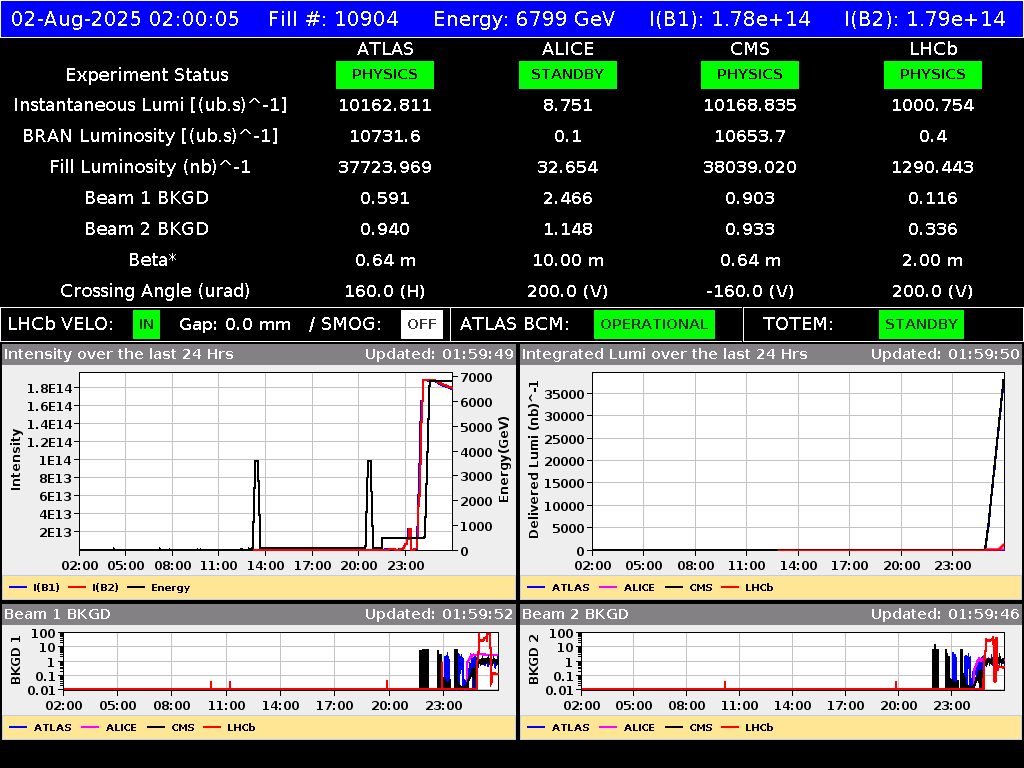This screenshot has width=1024, height=768.
Task: Click the LHCb column header
Action: pos(933,49)
